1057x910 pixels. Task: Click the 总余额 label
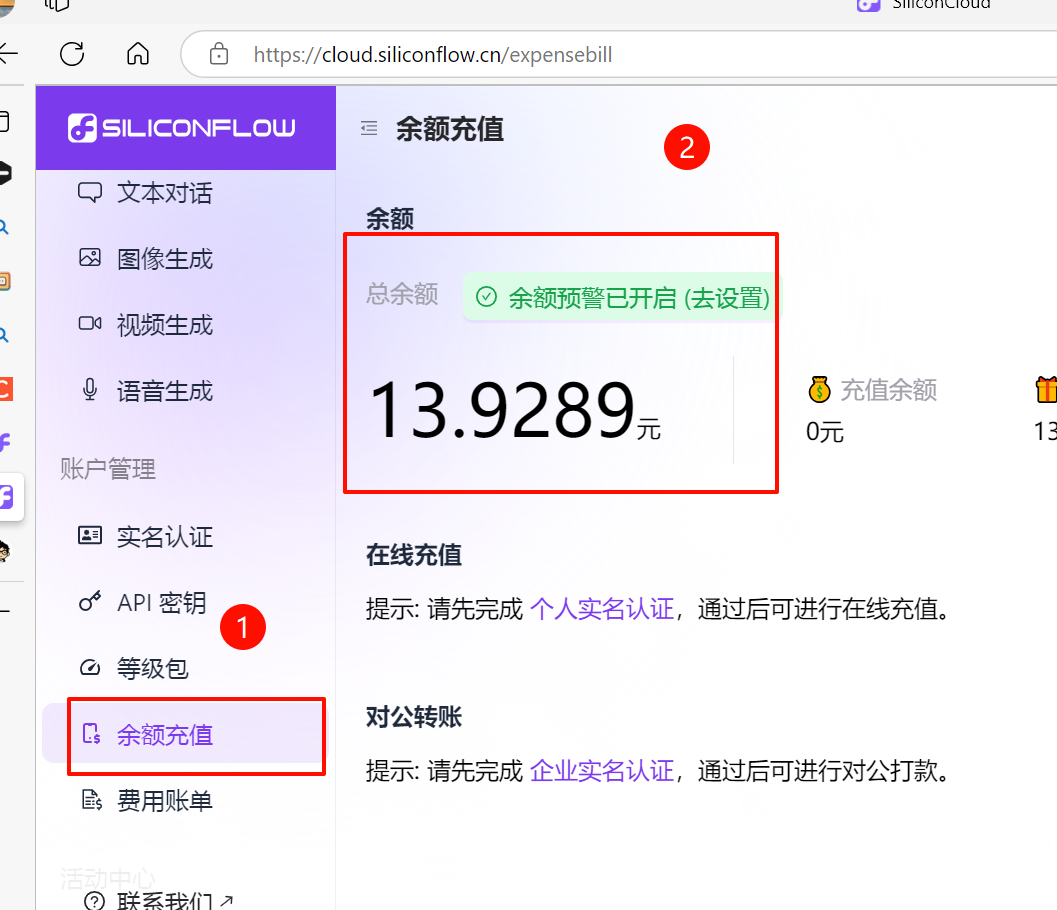click(x=402, y=295)
